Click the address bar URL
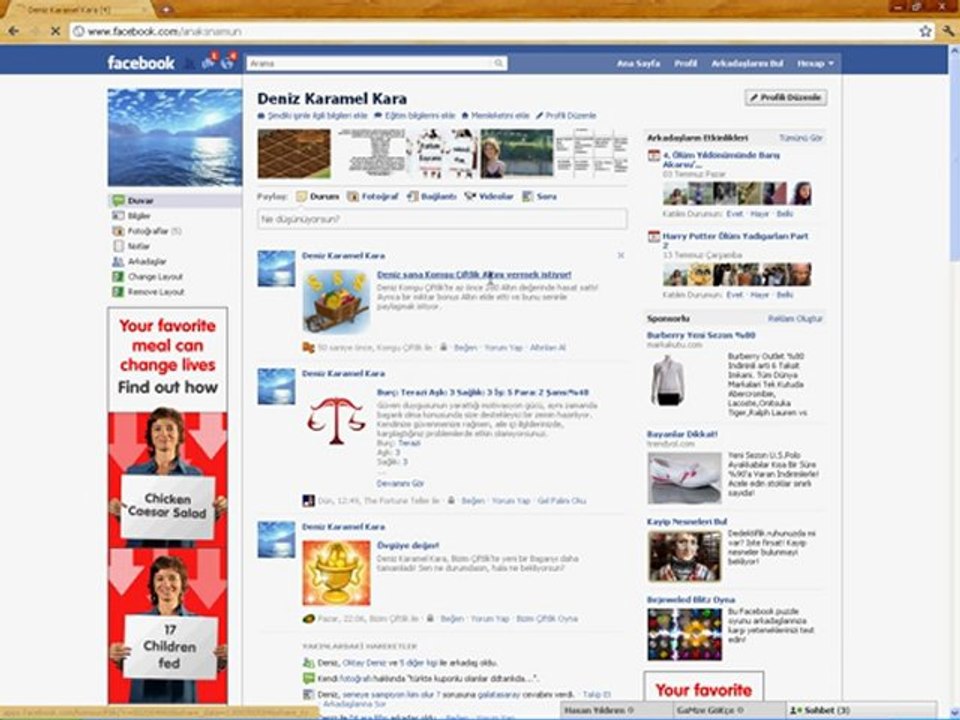This screenshot has width=960, height=720. (x=164, y=31)
